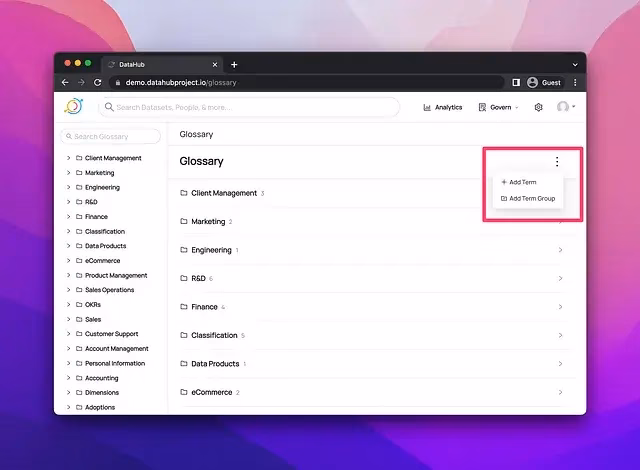The image size is (640, 470).
Task: Click the browser reload icon
Action: 98,82
